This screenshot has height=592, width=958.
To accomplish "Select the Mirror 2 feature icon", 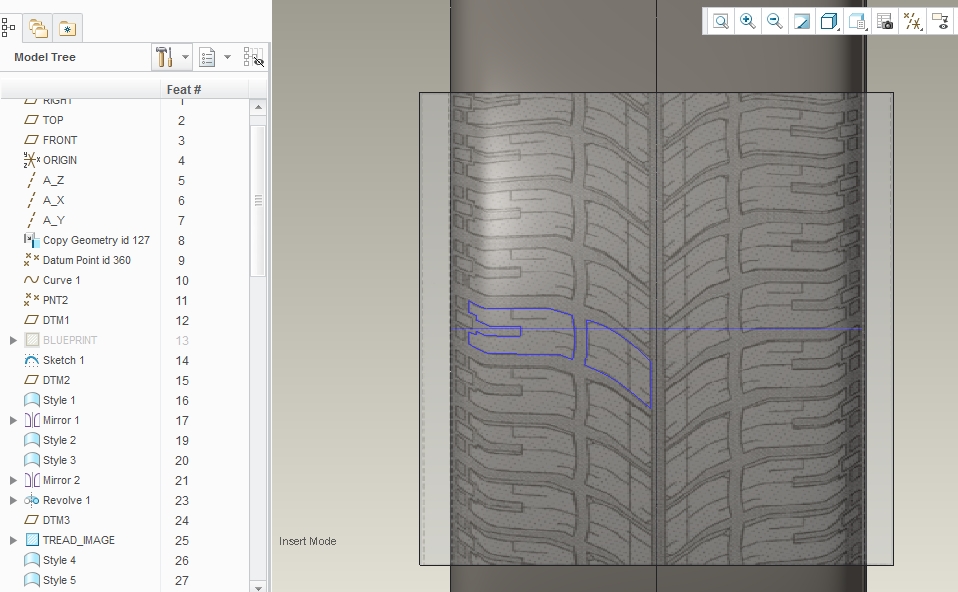I will pyautogui.click(x=31, y=480).
